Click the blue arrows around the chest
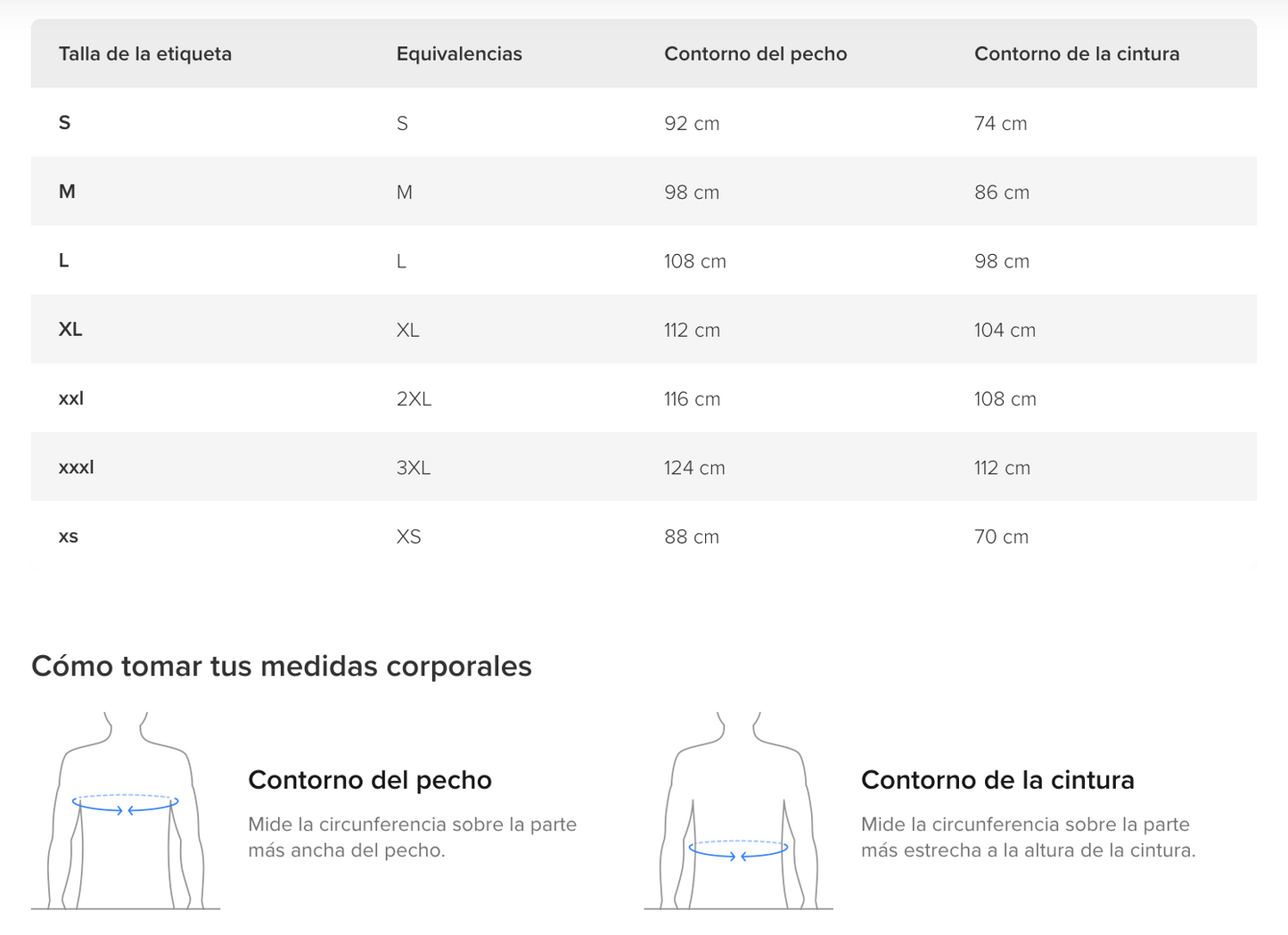 pyautogui.click(x=125, y=806)
